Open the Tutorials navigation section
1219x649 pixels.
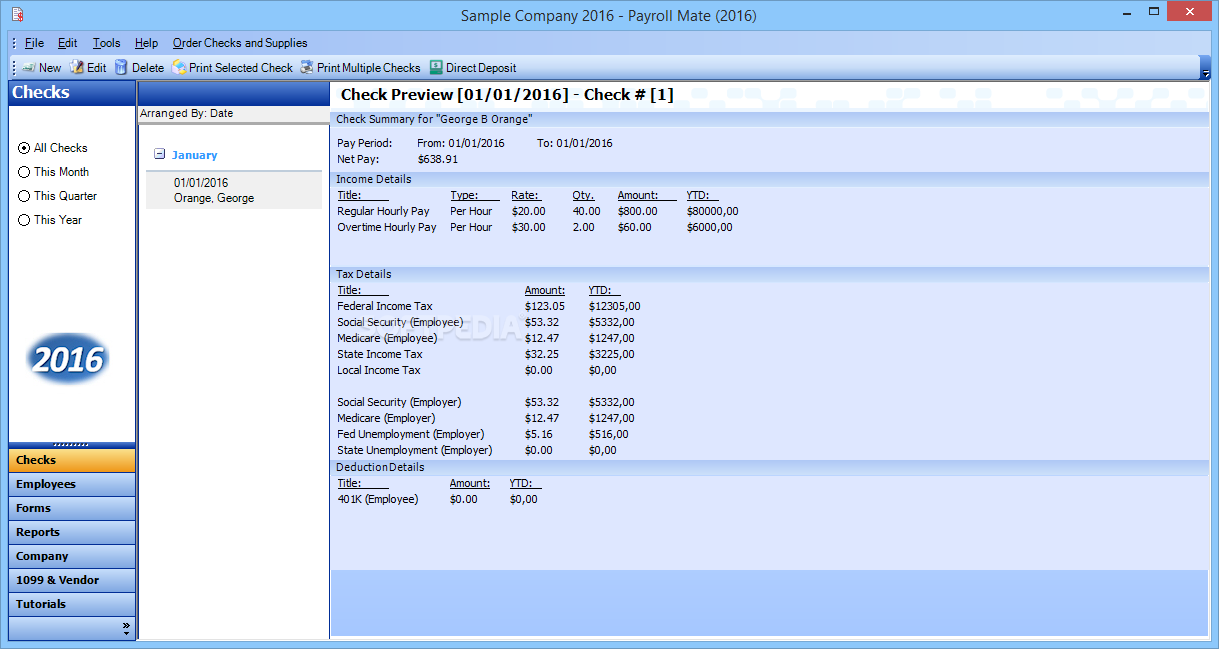tap(72, 604)
